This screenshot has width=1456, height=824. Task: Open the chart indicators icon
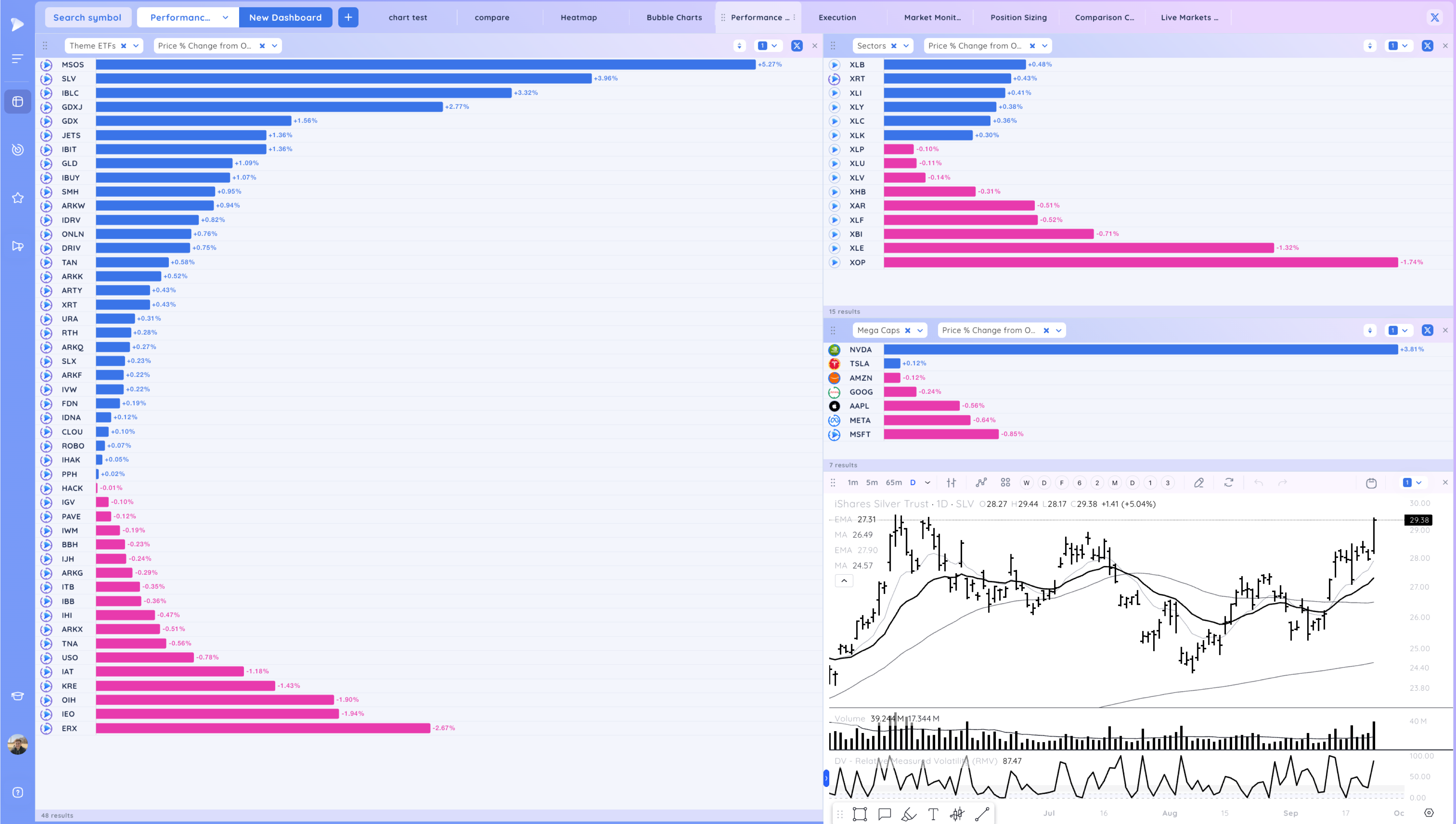[x=981, y=483]
